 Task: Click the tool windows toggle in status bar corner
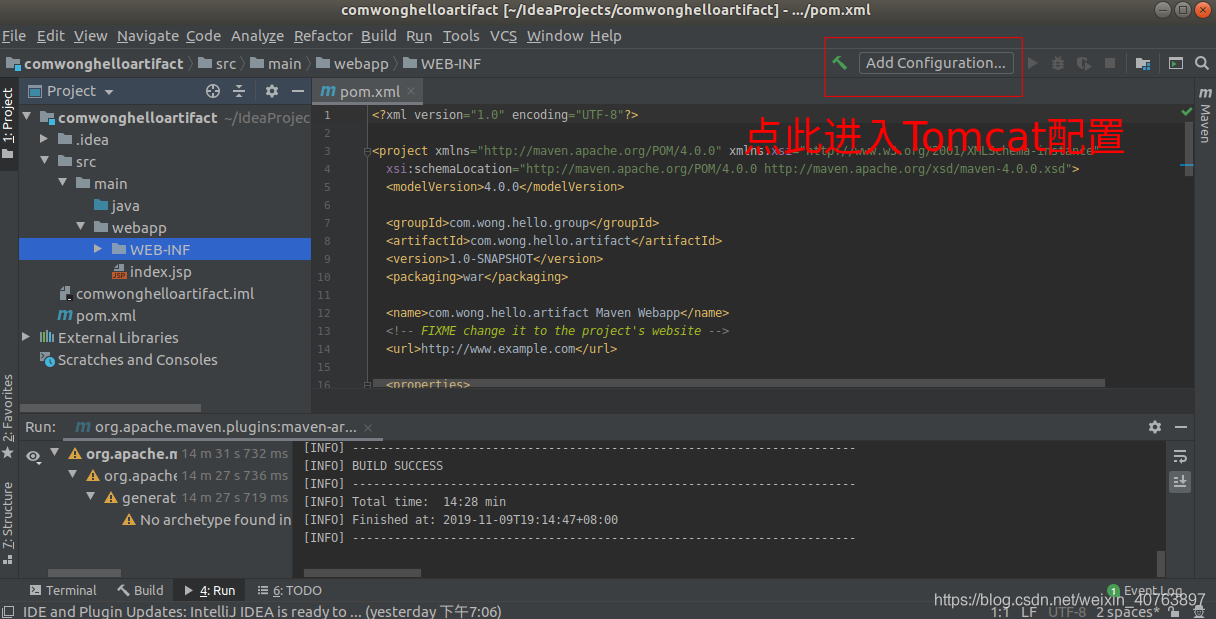8,611
